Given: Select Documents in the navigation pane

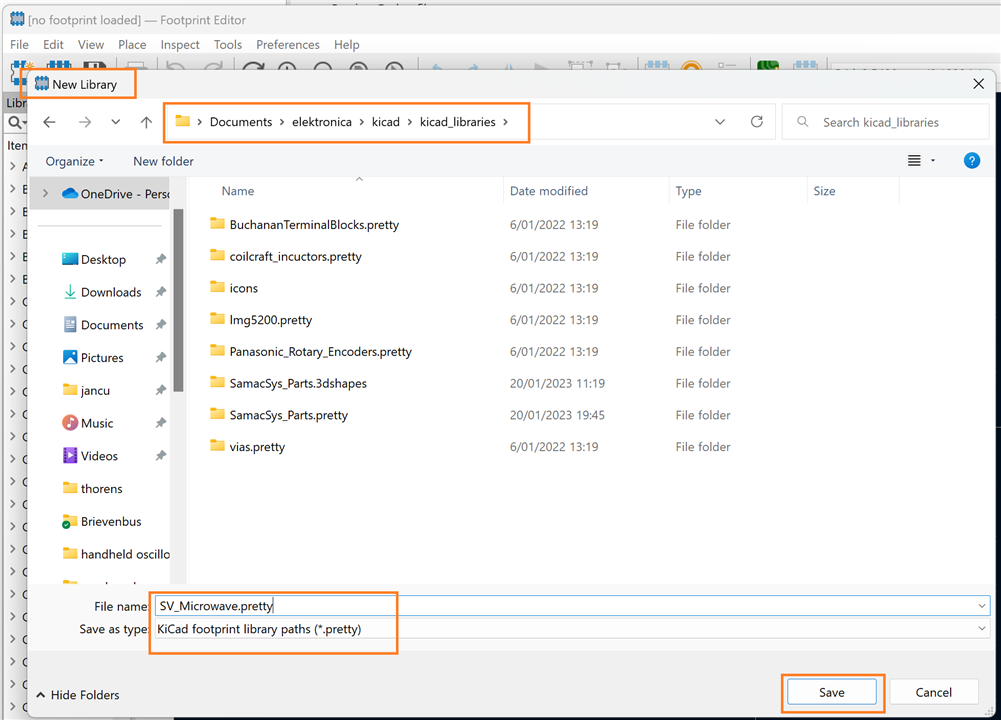Looking at the screenshot, I should click(x=103, y=325).
